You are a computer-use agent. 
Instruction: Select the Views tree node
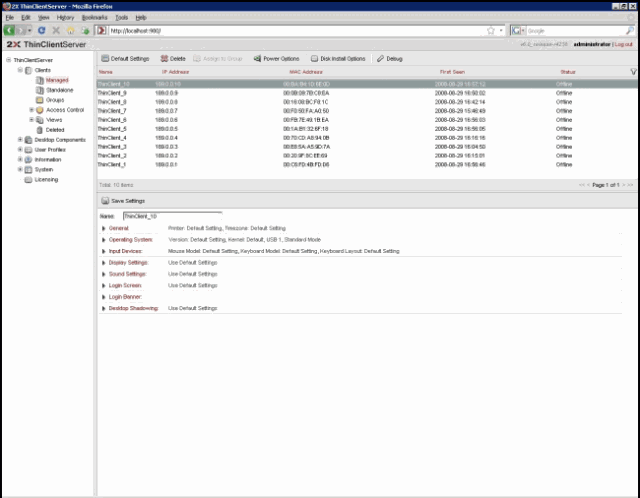(54, 120)
